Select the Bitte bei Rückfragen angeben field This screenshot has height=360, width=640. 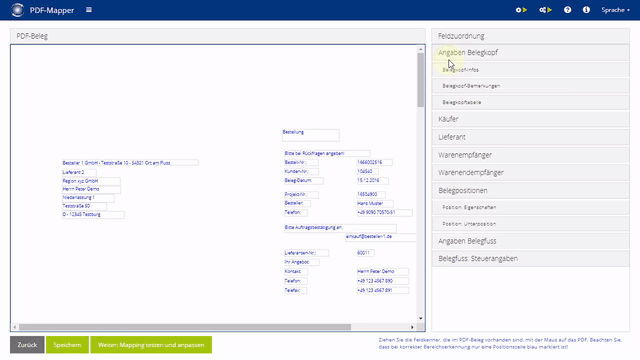327,153
